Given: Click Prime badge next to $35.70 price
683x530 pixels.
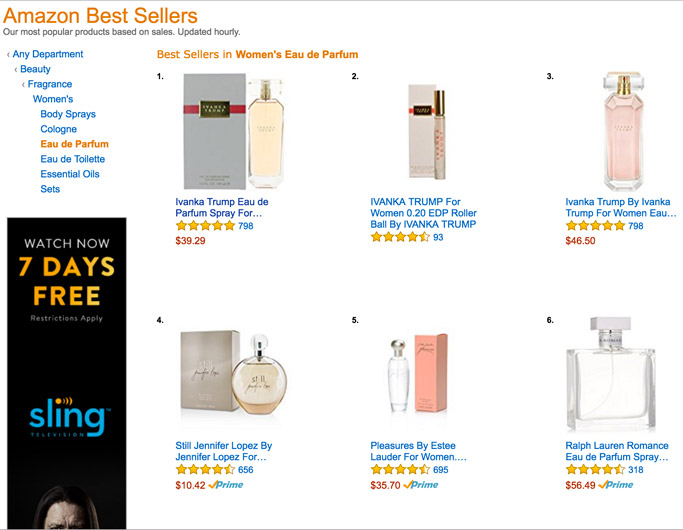Looking at the screenshot, I should (x=422, y=485).
